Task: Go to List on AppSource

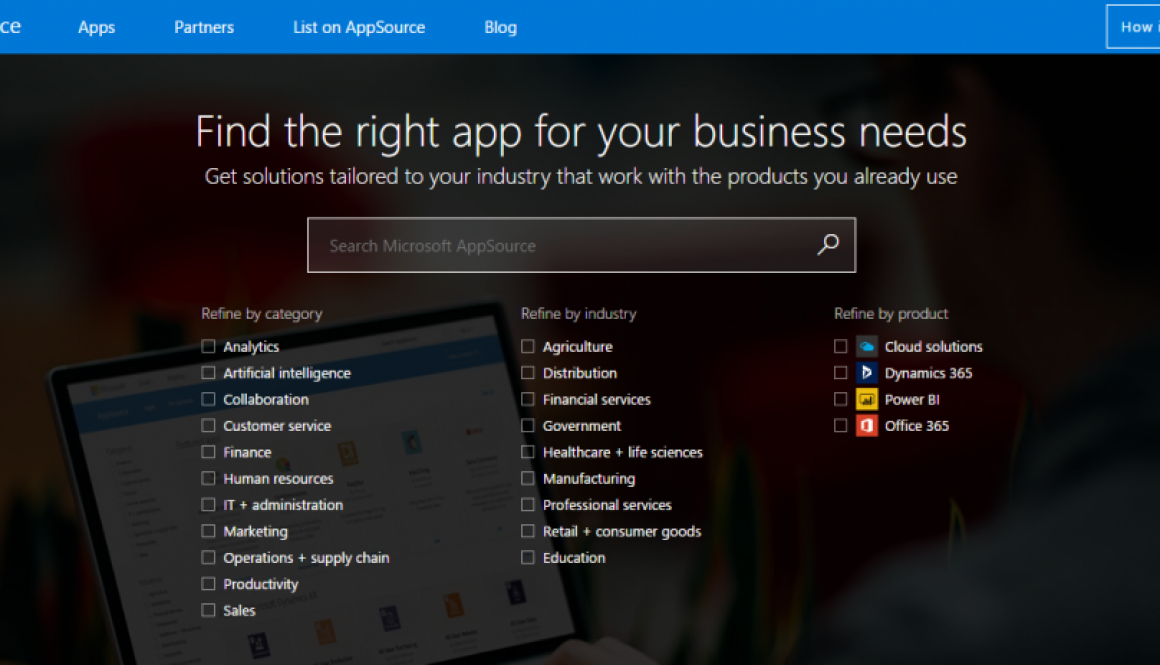Action: click(359, 27)
